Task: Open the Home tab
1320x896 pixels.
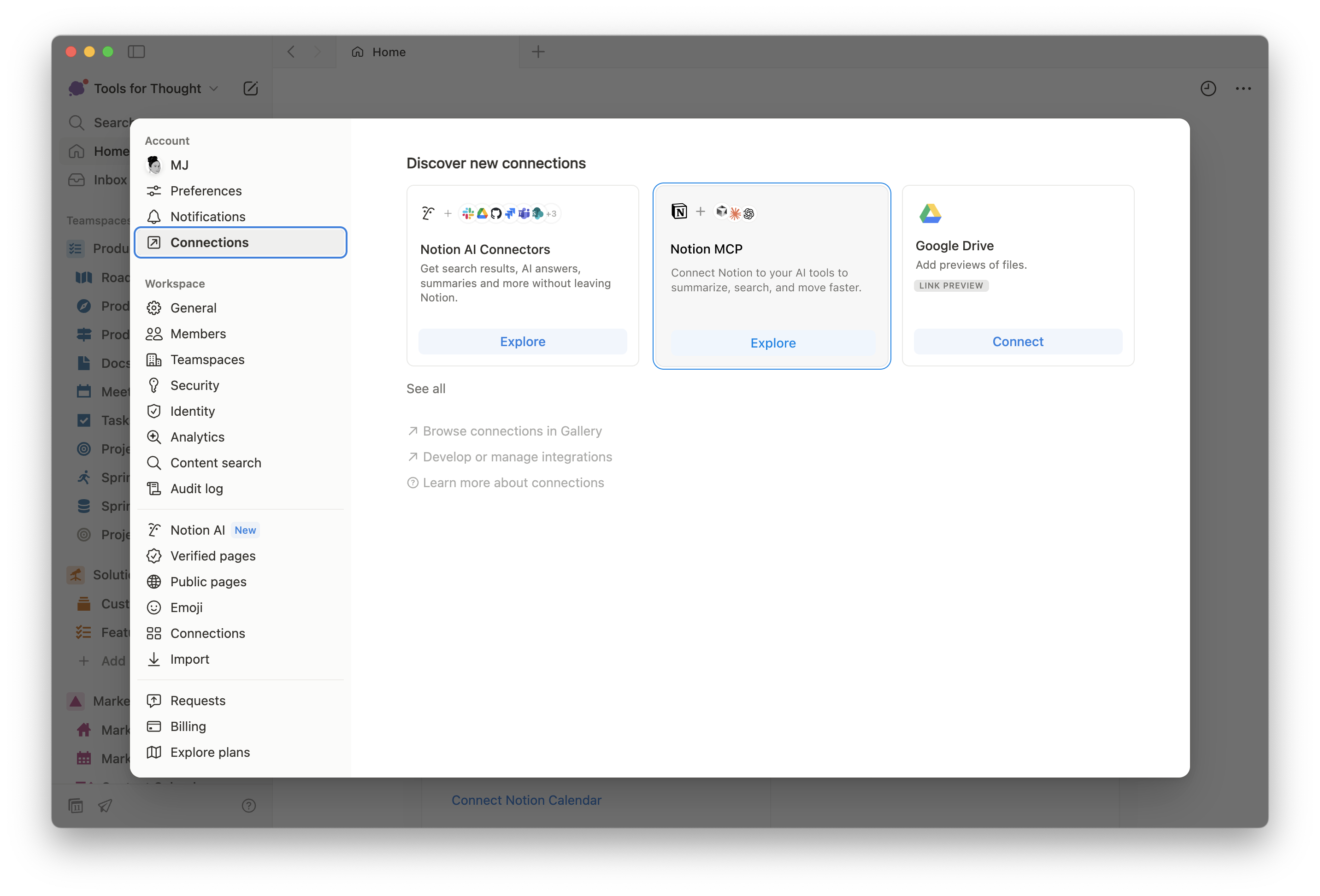Action: click(x=389, y=52)
